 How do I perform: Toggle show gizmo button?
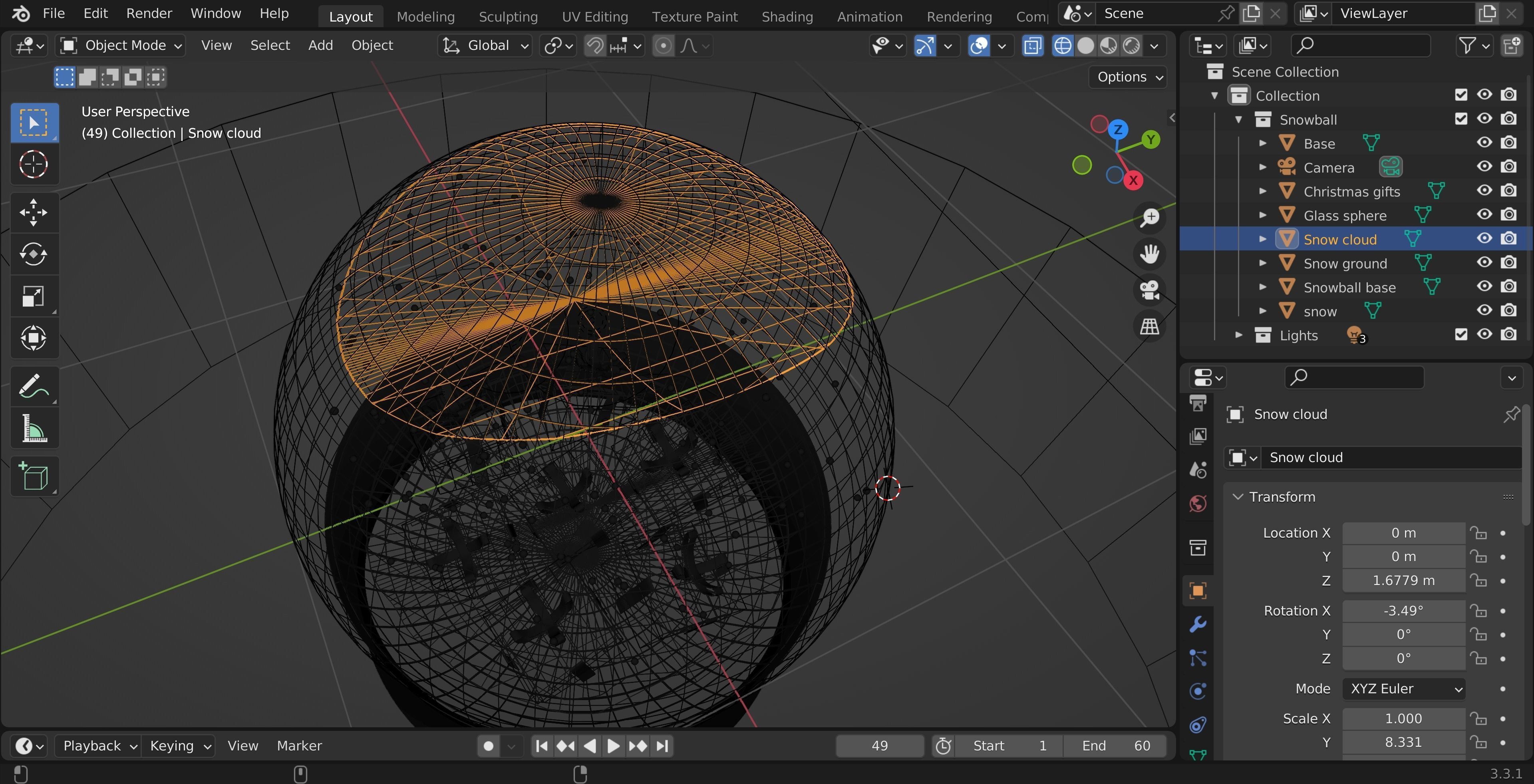925,45
